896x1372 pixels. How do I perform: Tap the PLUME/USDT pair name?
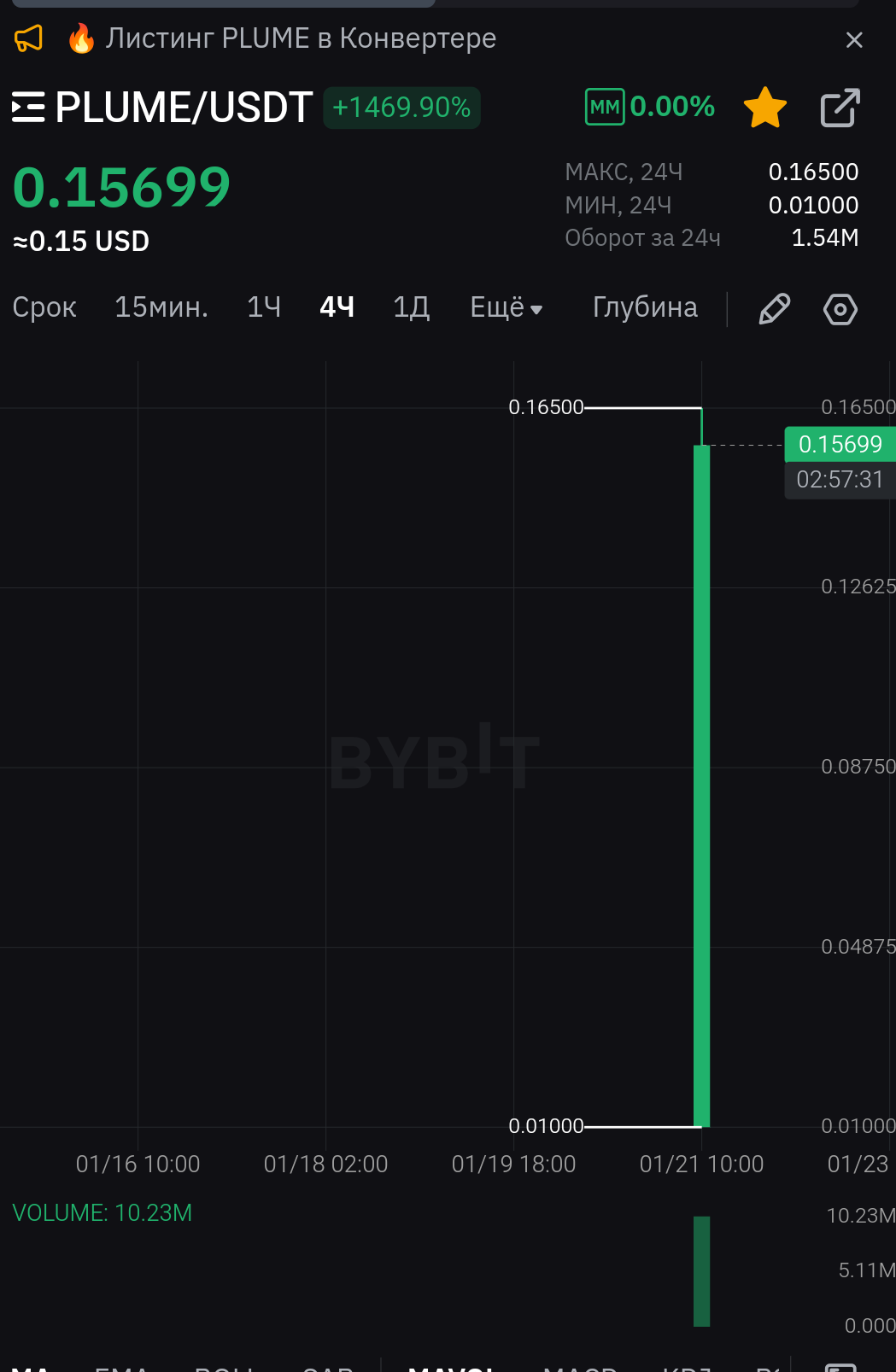(184, 108)
